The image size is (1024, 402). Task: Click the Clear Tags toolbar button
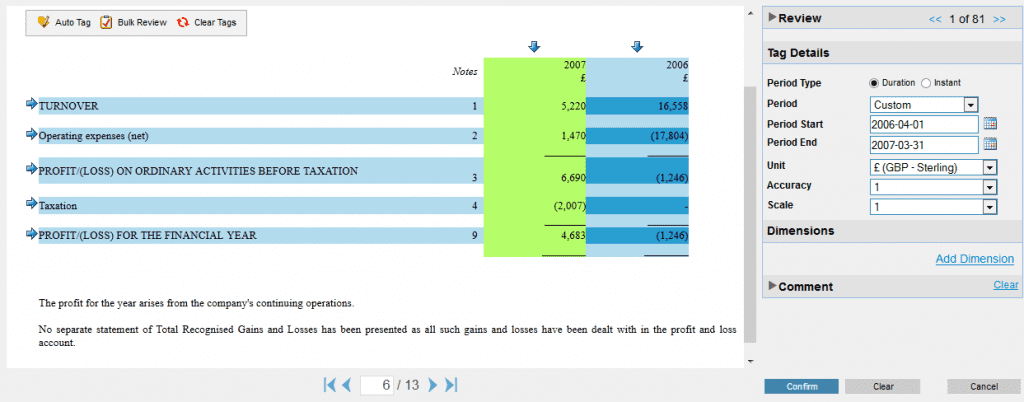(x=207, y=22)
